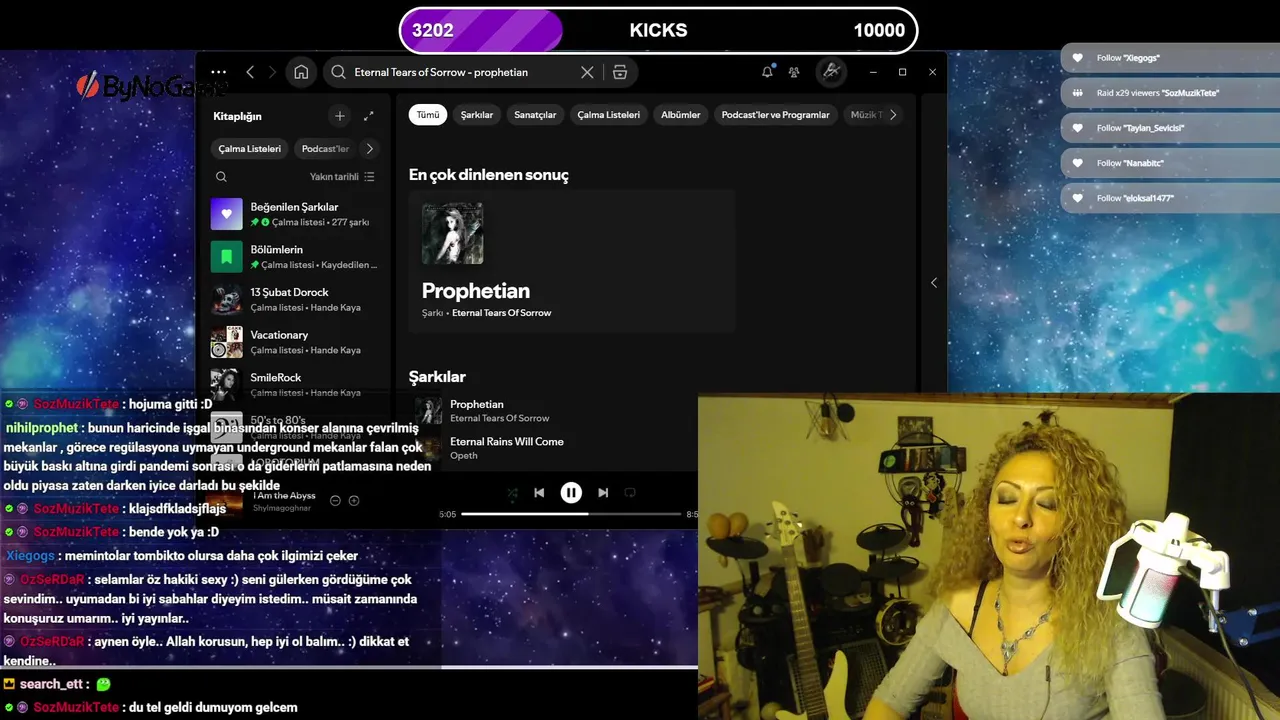Viewport: 1280px width, 720px height.
Task: Select Podcast'ler ve Programlar filter chip
Action: point(776,115)
